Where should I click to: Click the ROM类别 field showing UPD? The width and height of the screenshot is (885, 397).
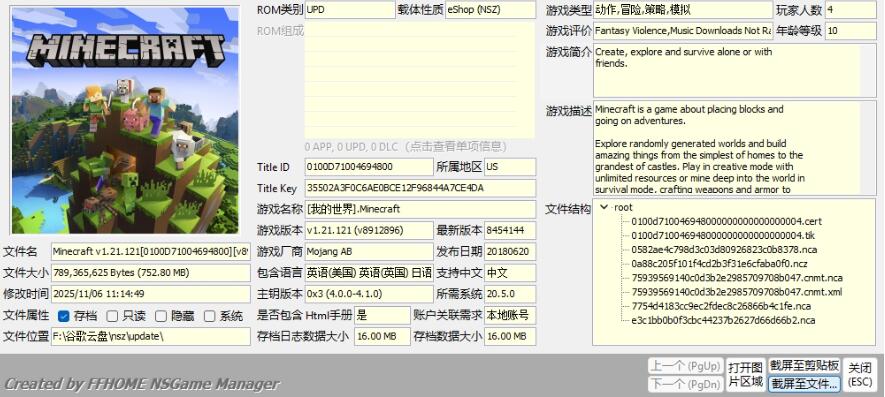(x=350, y=10)
